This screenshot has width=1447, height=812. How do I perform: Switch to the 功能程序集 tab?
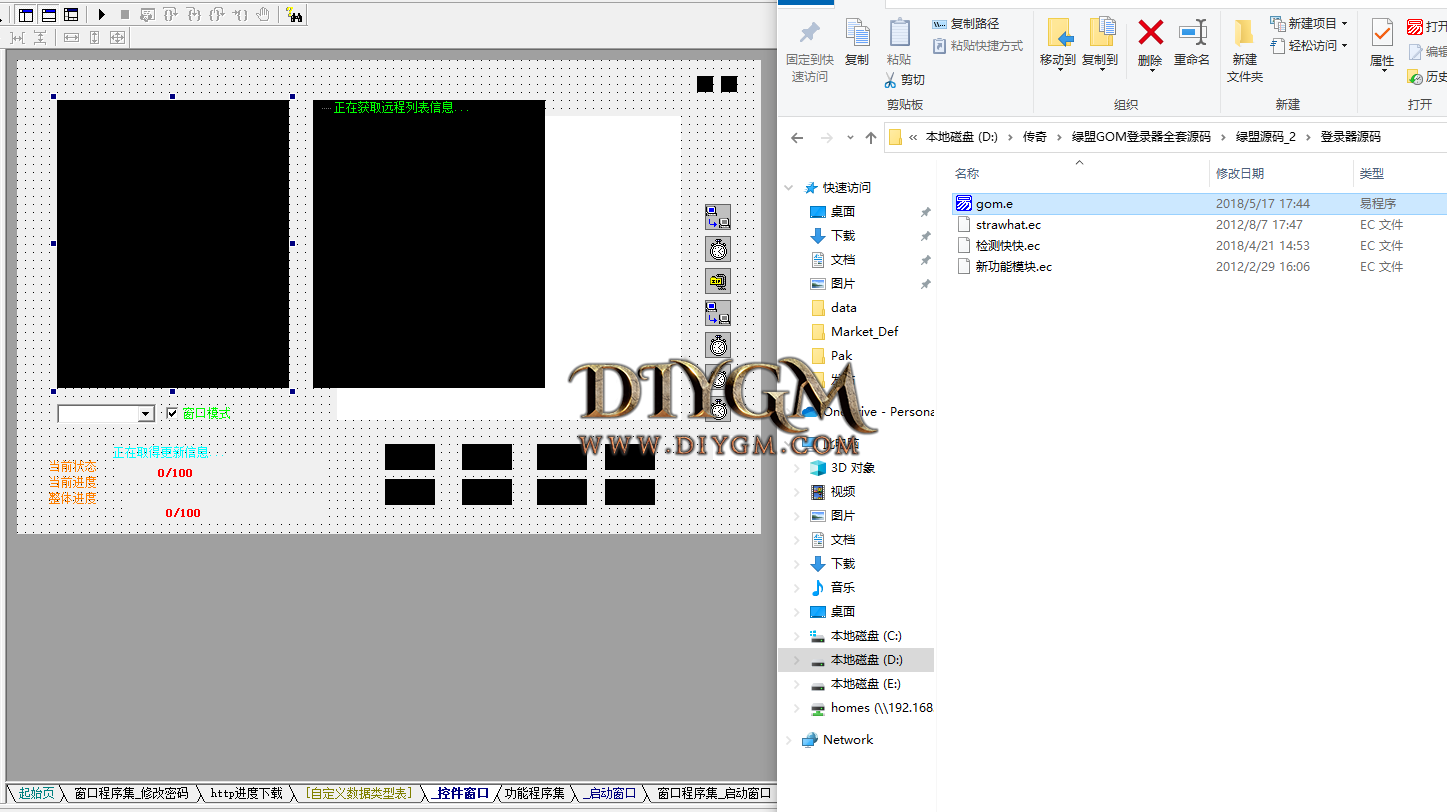click(534, 793)
